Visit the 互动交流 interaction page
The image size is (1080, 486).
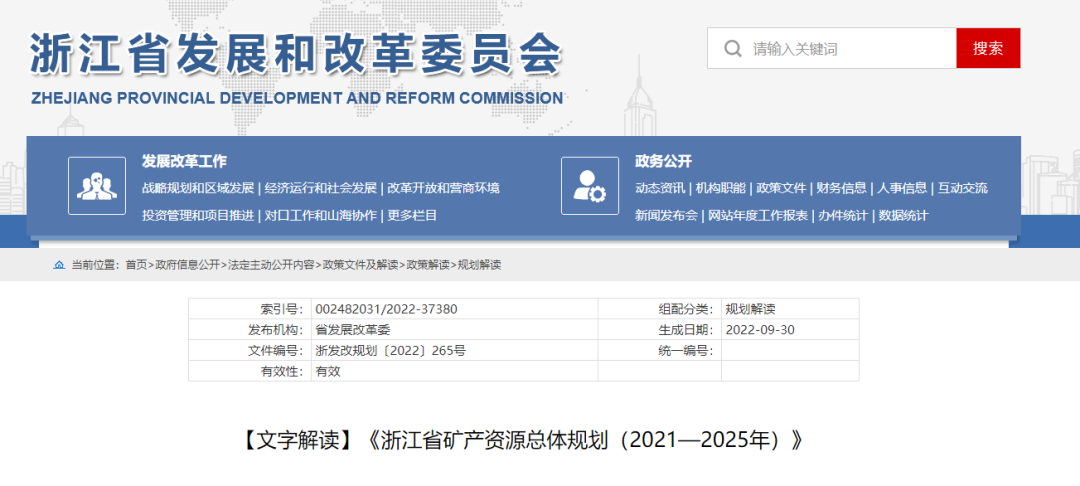pos(962,188)
